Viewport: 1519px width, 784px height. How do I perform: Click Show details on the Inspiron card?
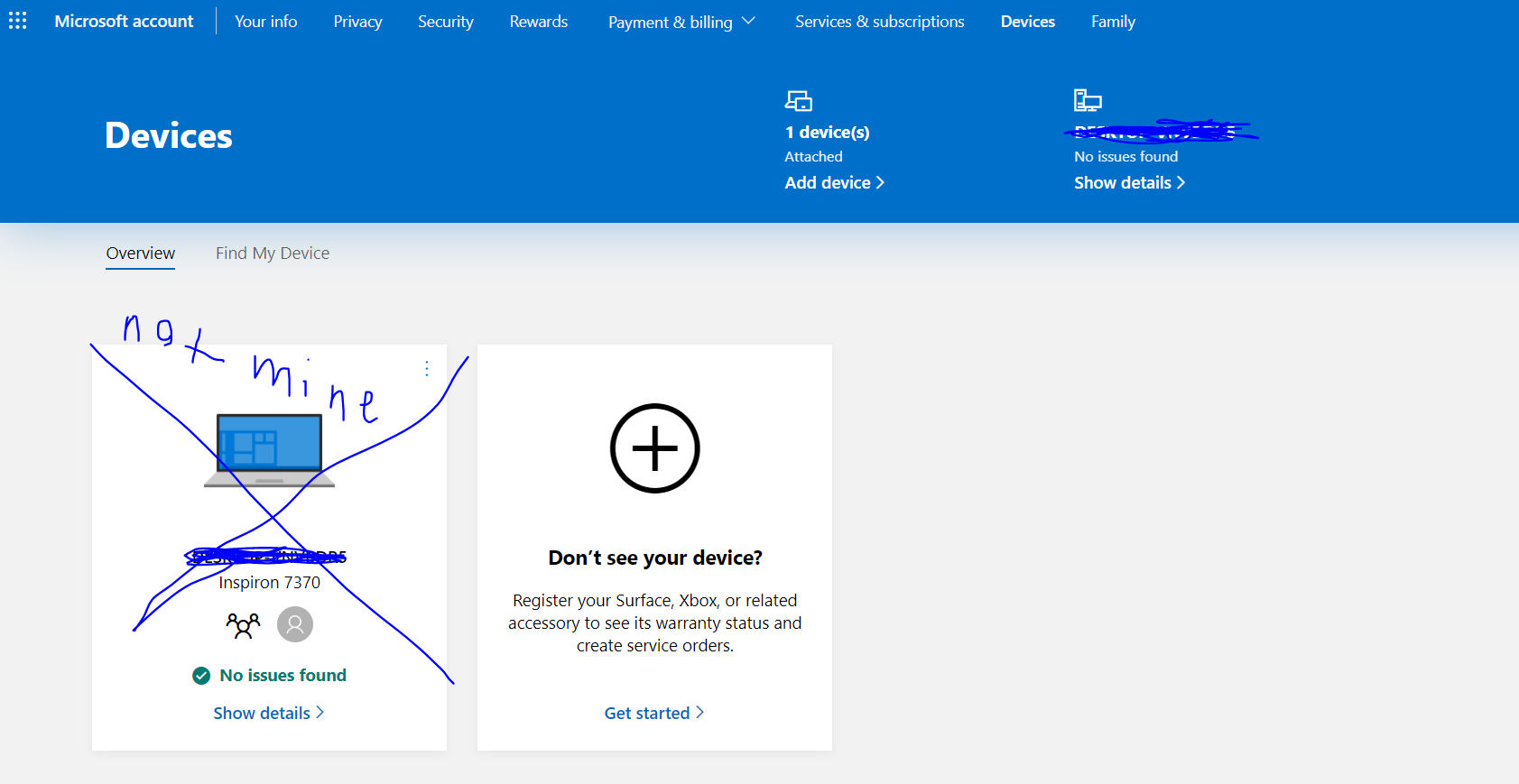point(268,713)
